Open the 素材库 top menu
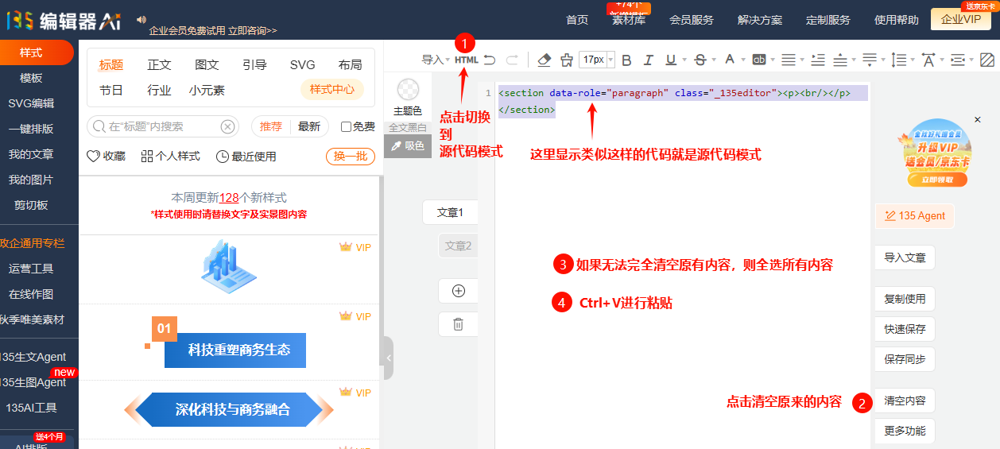The image size is (1000, 449). 630,20
